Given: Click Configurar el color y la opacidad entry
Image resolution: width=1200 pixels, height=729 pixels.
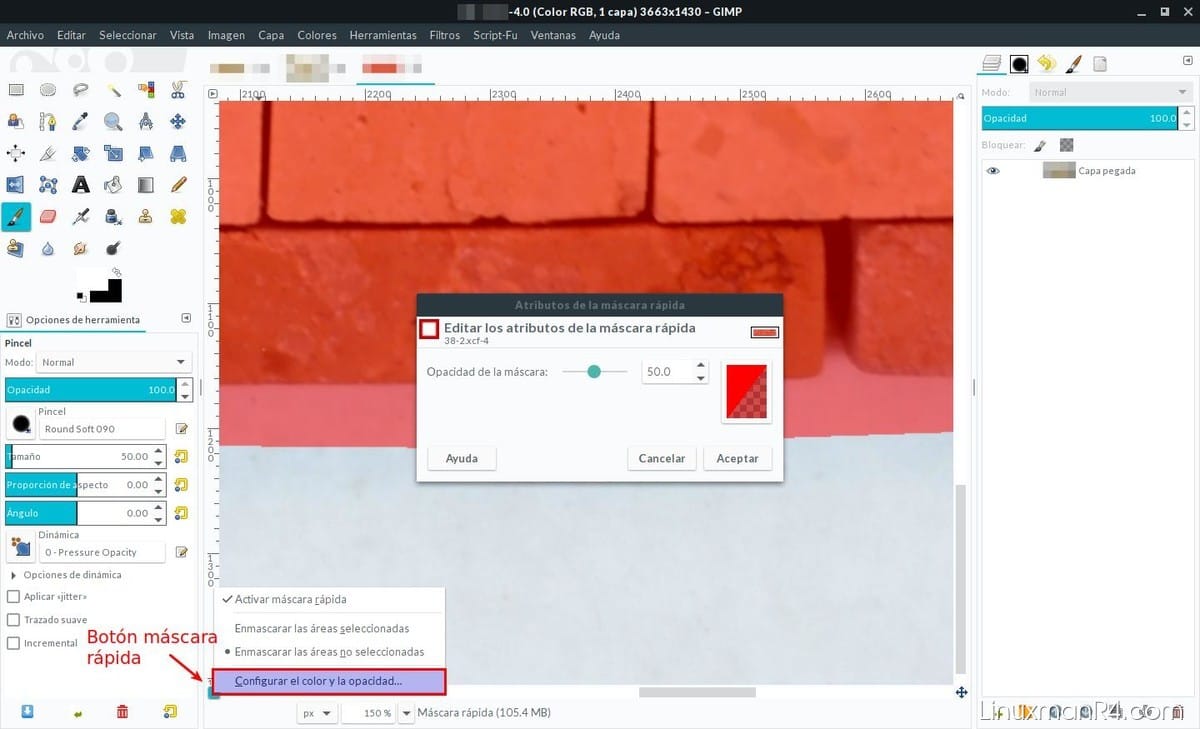Looking at the screenshot, I should [329, 679].
